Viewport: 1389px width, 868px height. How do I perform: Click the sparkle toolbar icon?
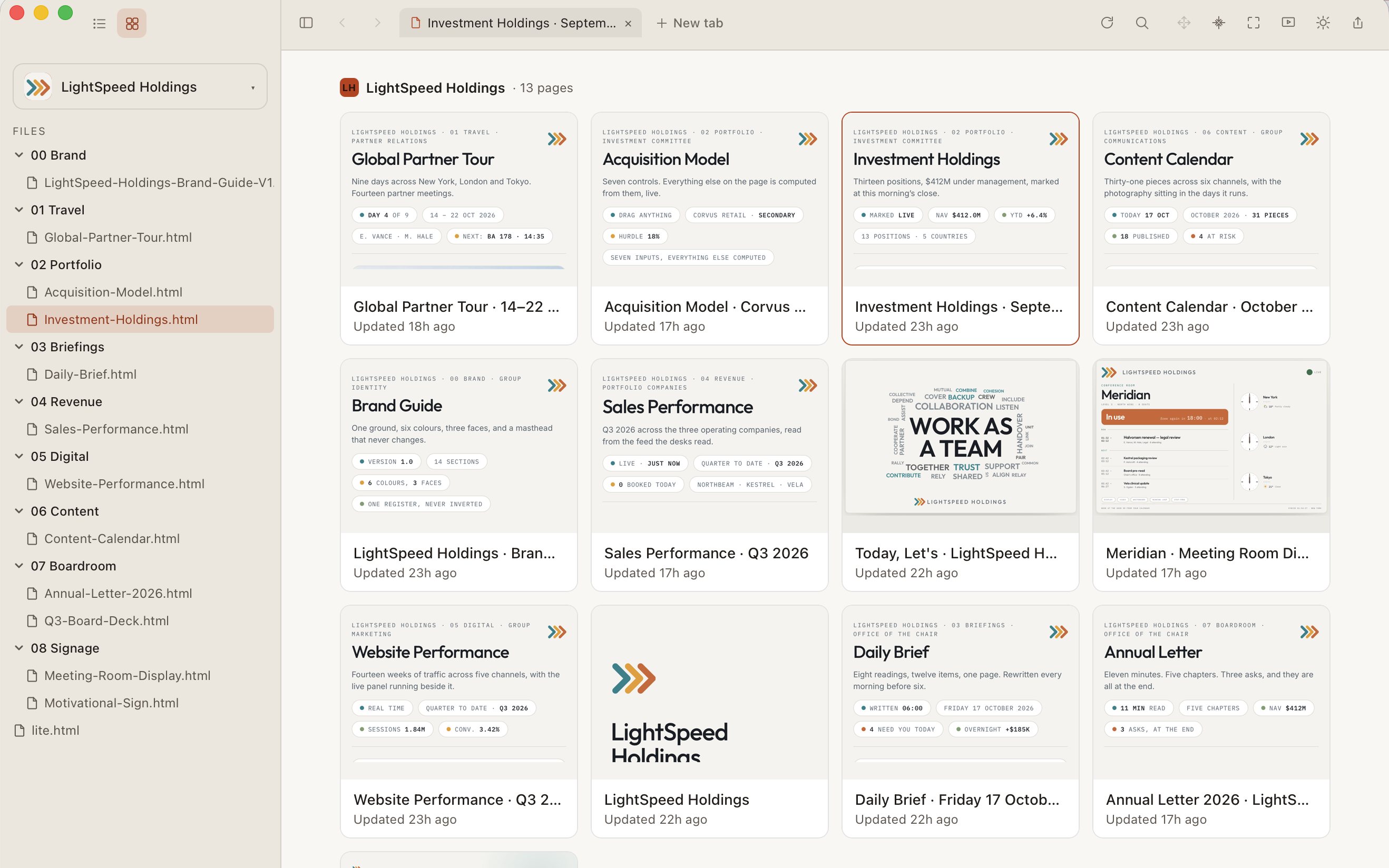(x=1218, y=23)
